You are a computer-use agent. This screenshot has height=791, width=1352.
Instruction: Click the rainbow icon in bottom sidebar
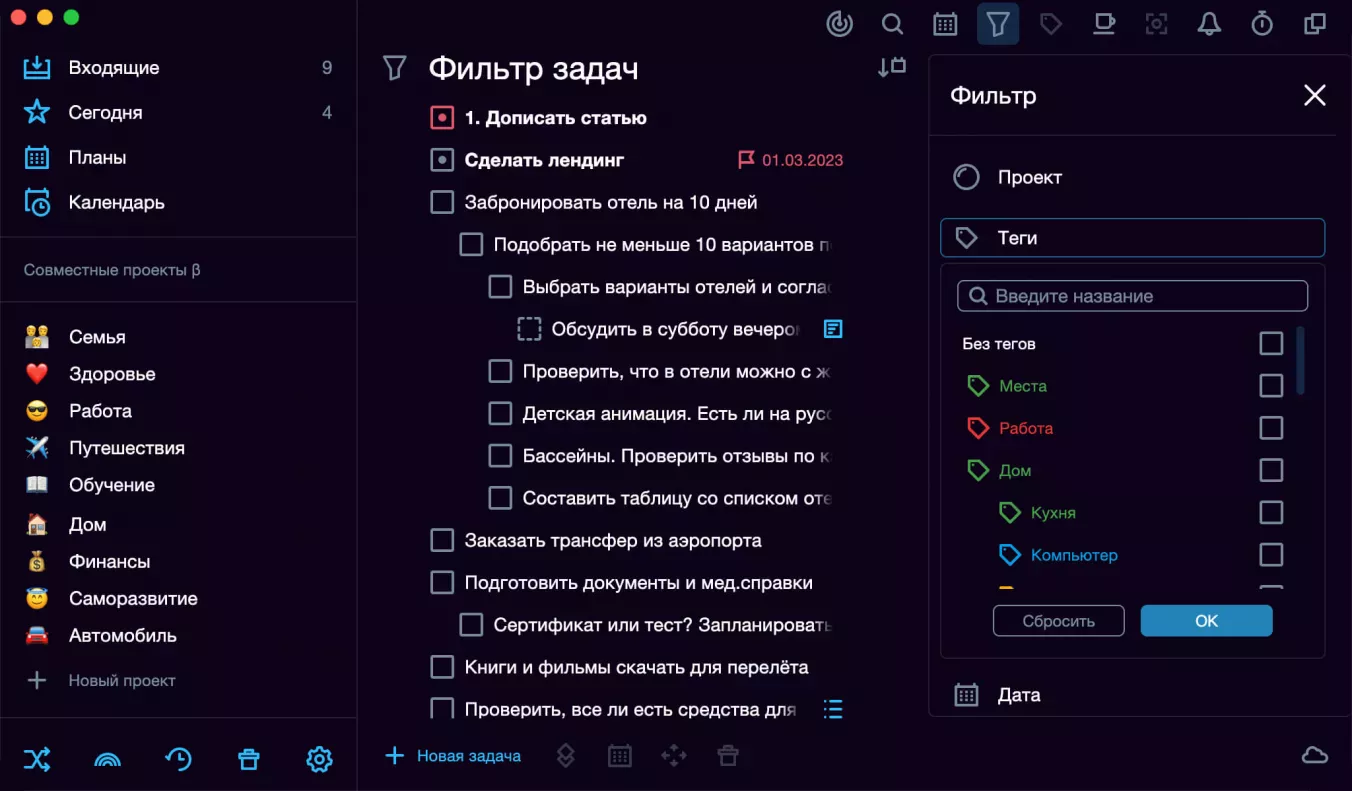pos(107,760)
